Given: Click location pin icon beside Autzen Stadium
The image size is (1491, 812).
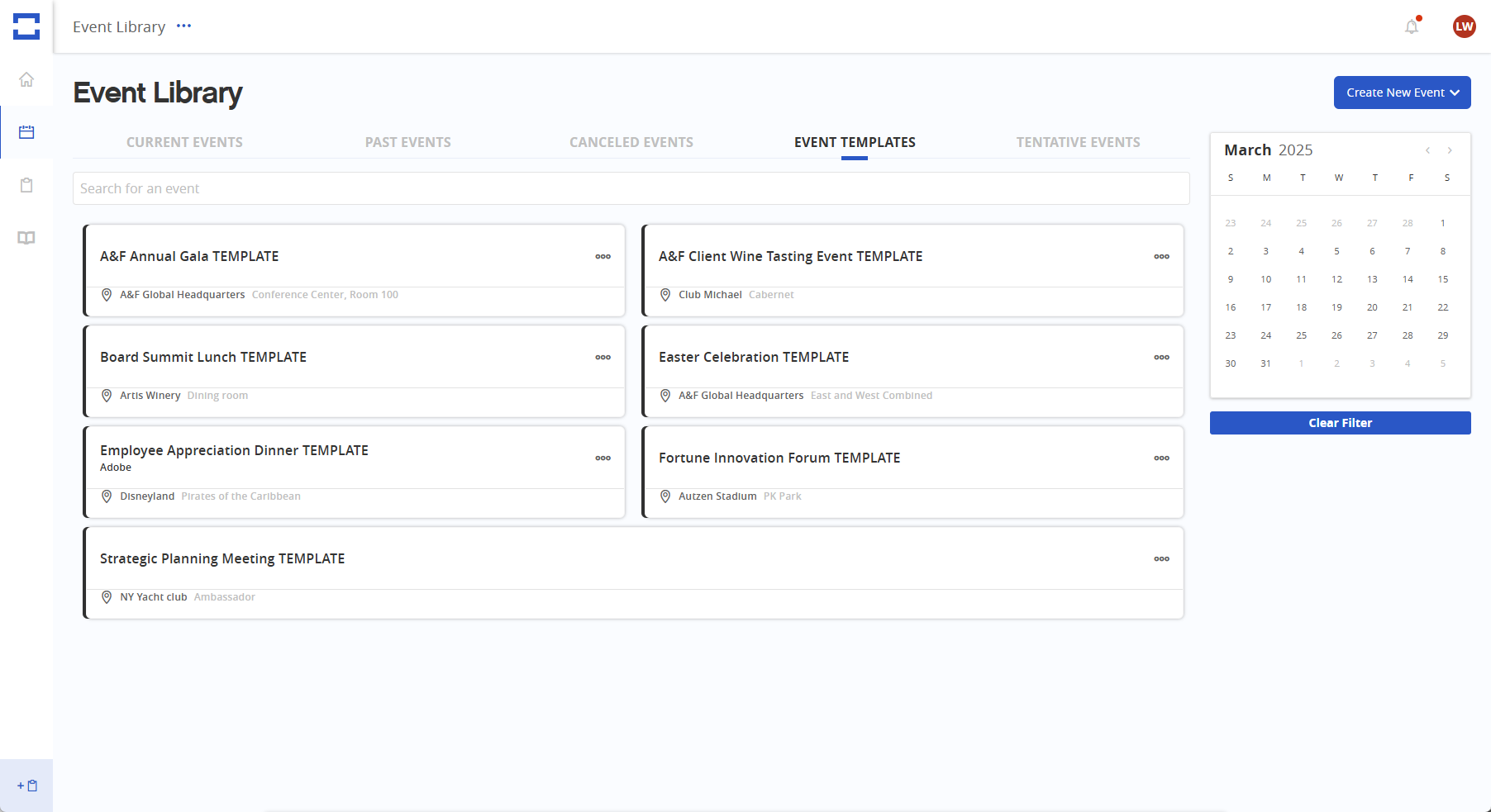Looking at the screenshot, I should point(665,496).
